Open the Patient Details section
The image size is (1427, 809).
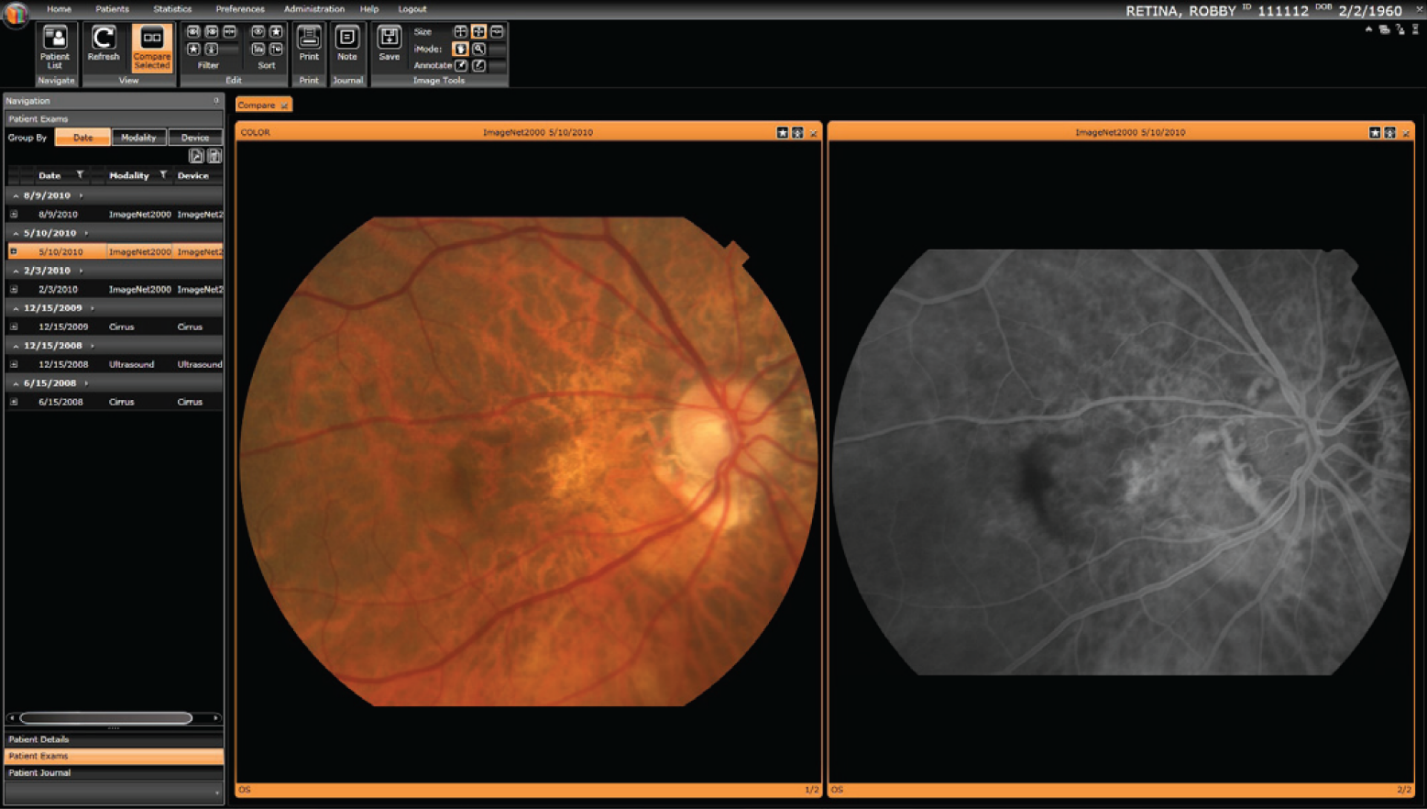tap(114, 739)
